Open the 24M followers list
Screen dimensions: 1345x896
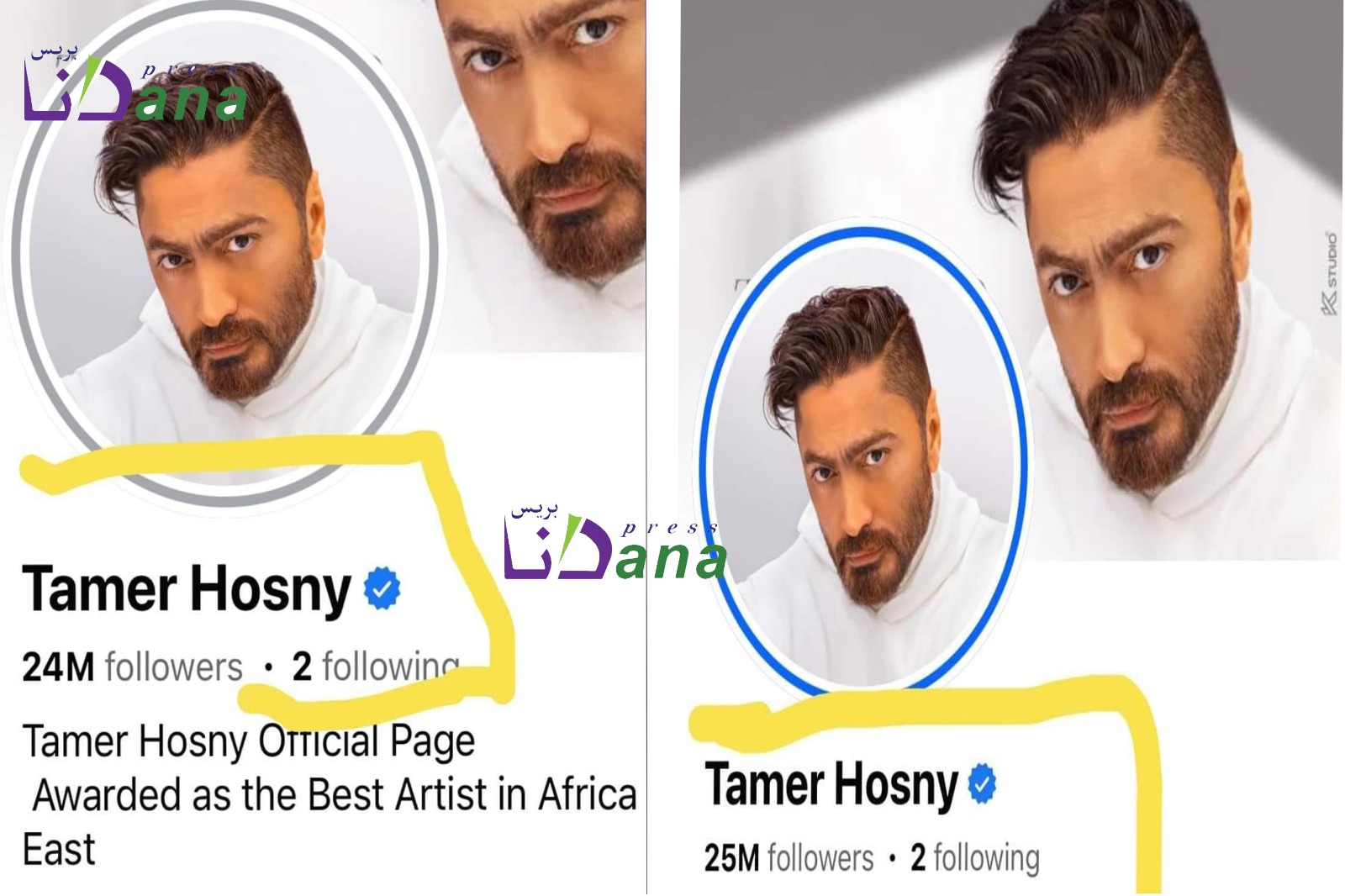pyautogui.click(x=132, y=667)
